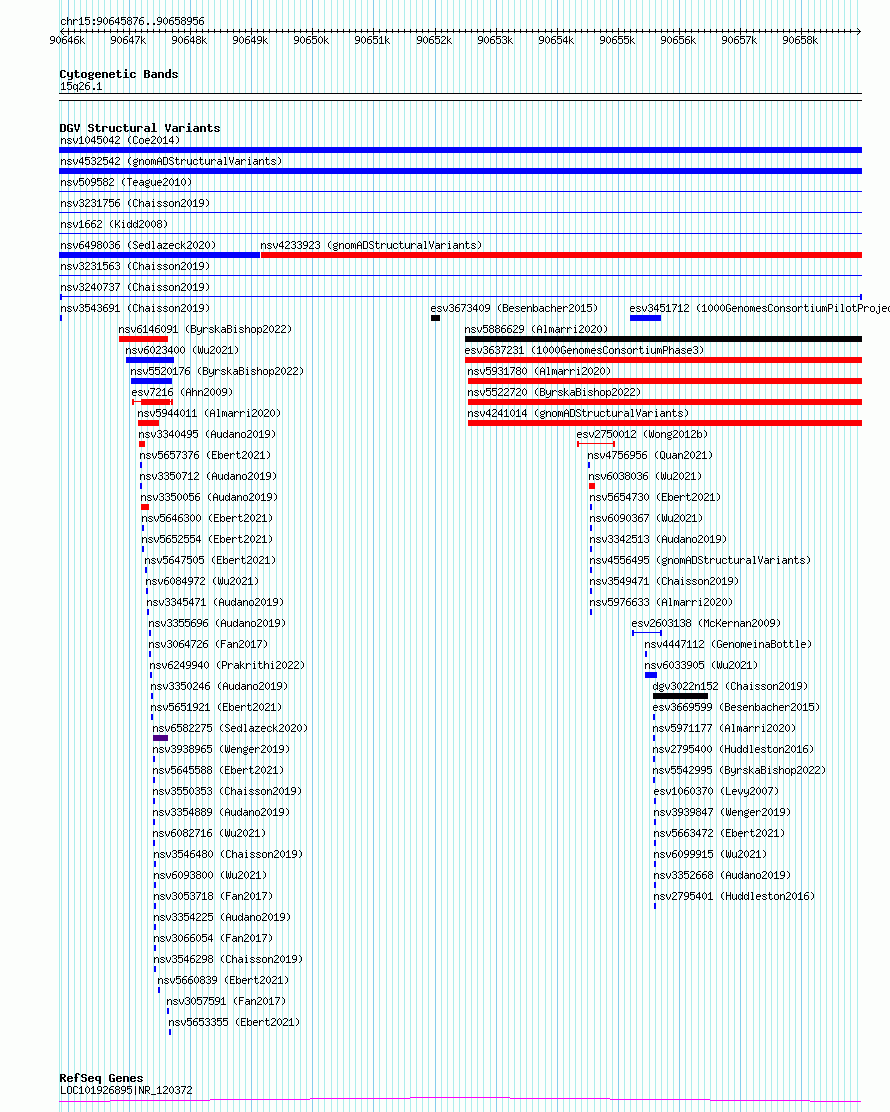Click esv2603138 (McKernan2009) label
The image size is (890, 1112).
(706, 623)
